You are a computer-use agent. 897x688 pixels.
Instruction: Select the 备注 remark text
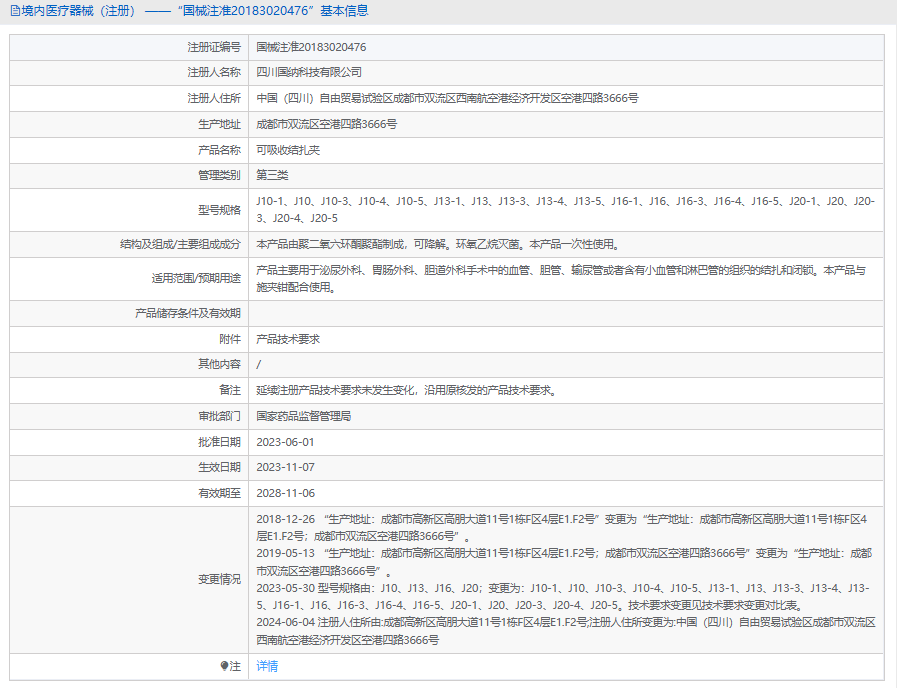pos(407,391)
